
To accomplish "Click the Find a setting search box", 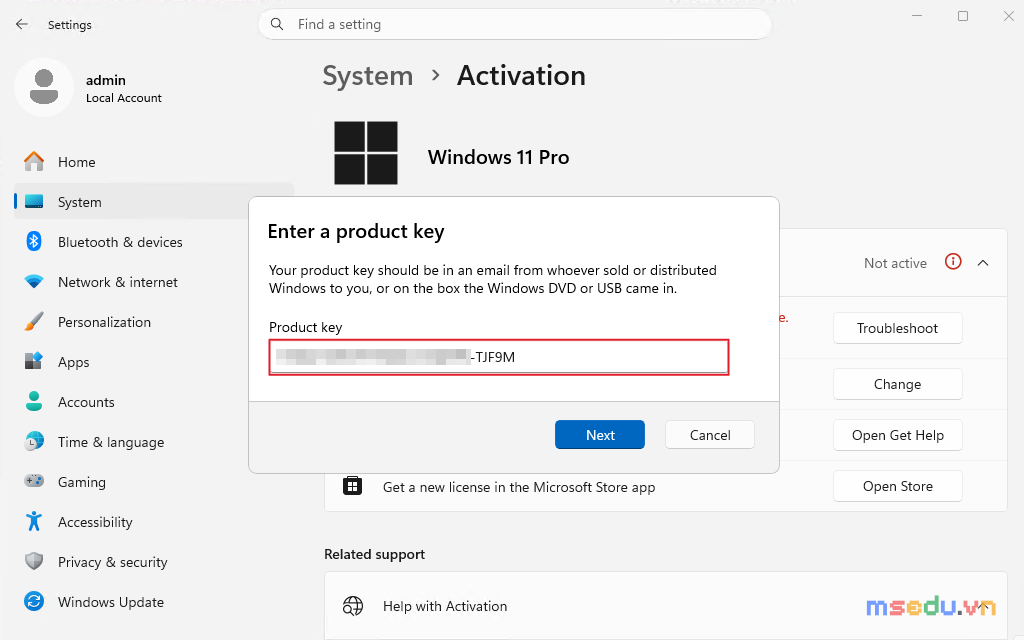I will click(515, 24).
